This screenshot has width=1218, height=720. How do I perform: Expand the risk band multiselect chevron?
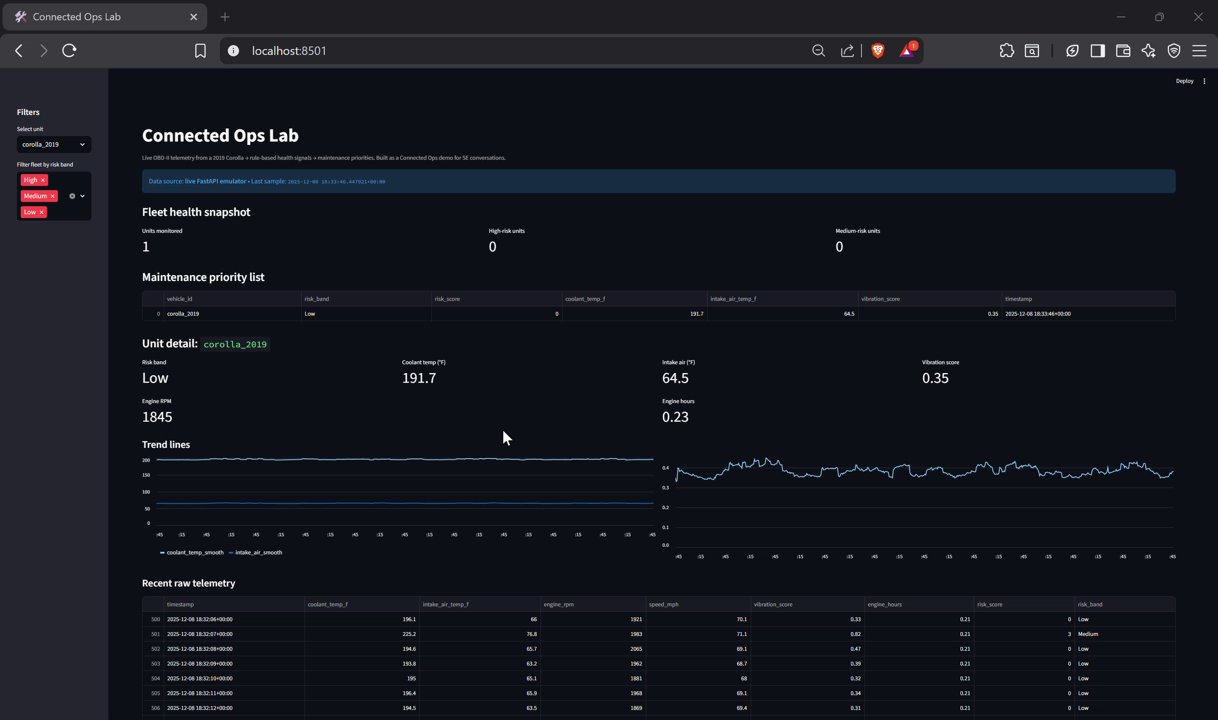click(83, 196)
